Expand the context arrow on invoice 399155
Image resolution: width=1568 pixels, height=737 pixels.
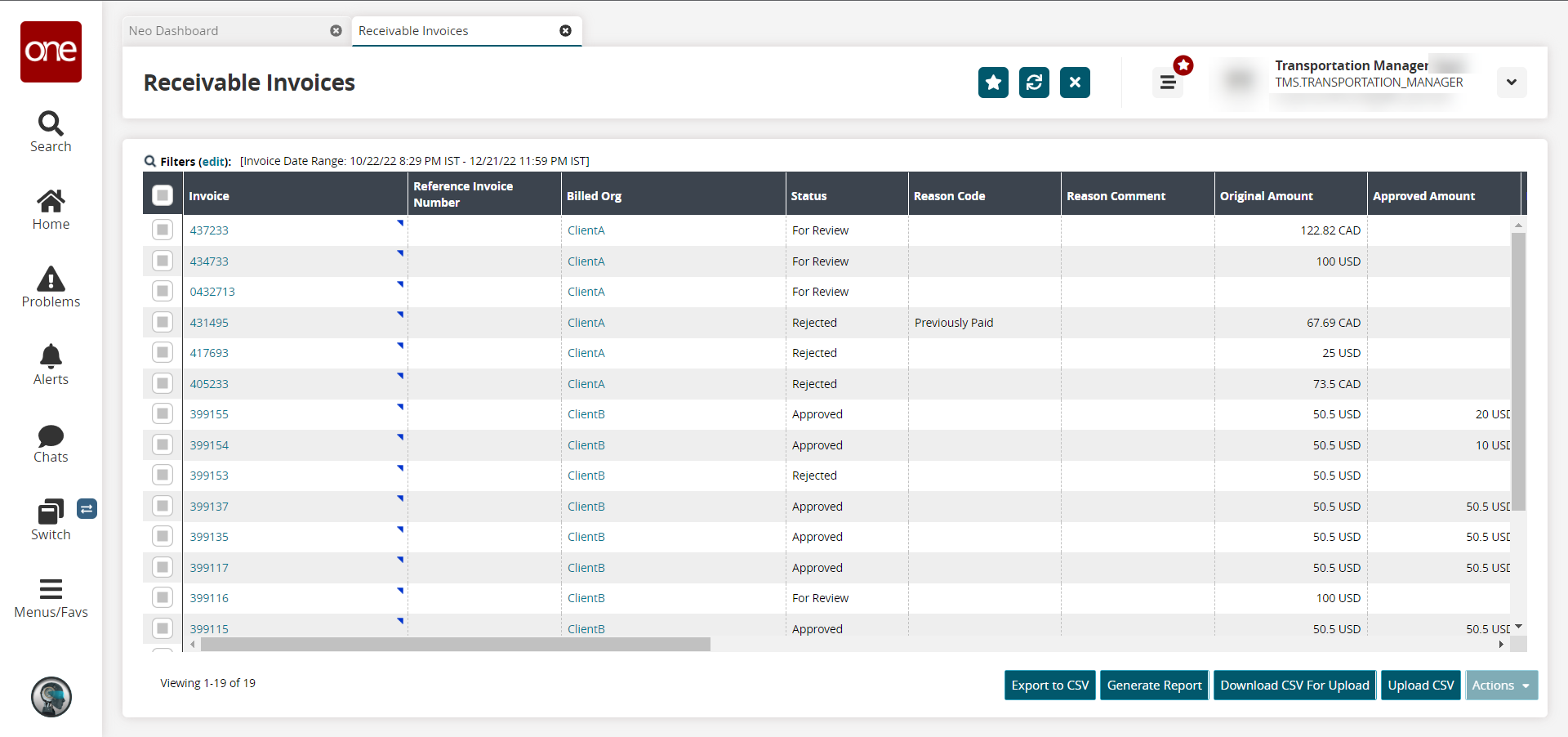pyautogui.click(x=400, y=406)
